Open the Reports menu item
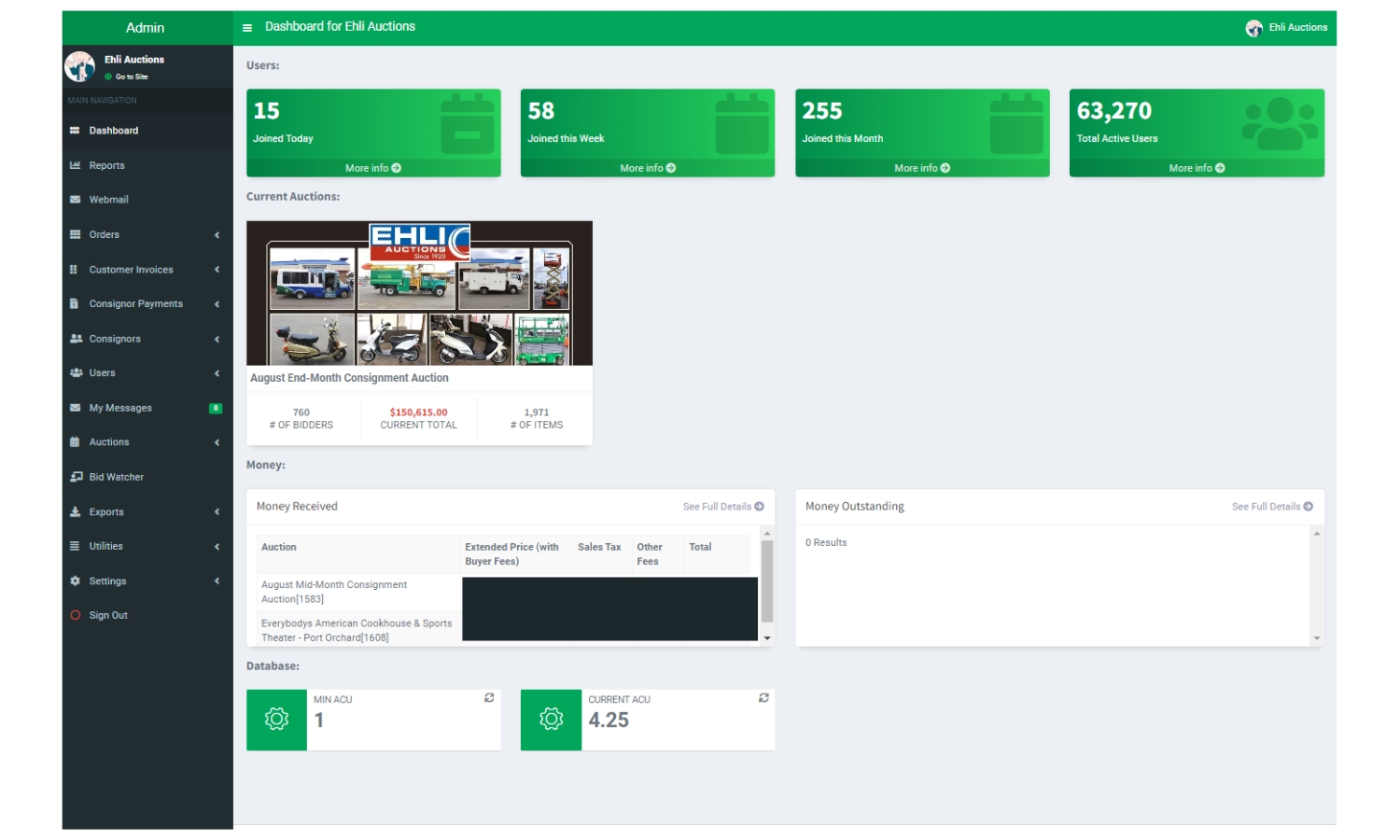This screenshot has width=1400, height=840. [147, 165]
